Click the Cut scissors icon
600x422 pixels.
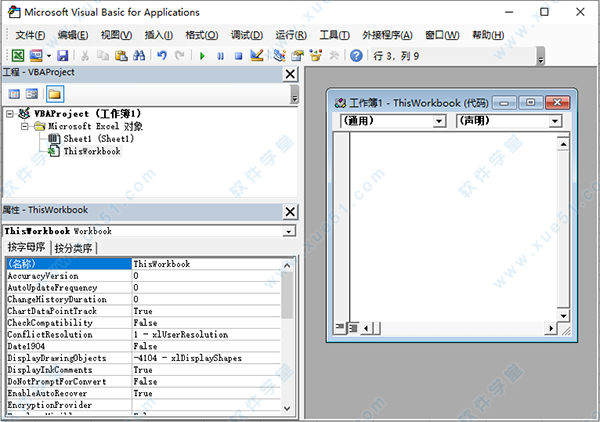pyautogui.click(x=85, y=56)
